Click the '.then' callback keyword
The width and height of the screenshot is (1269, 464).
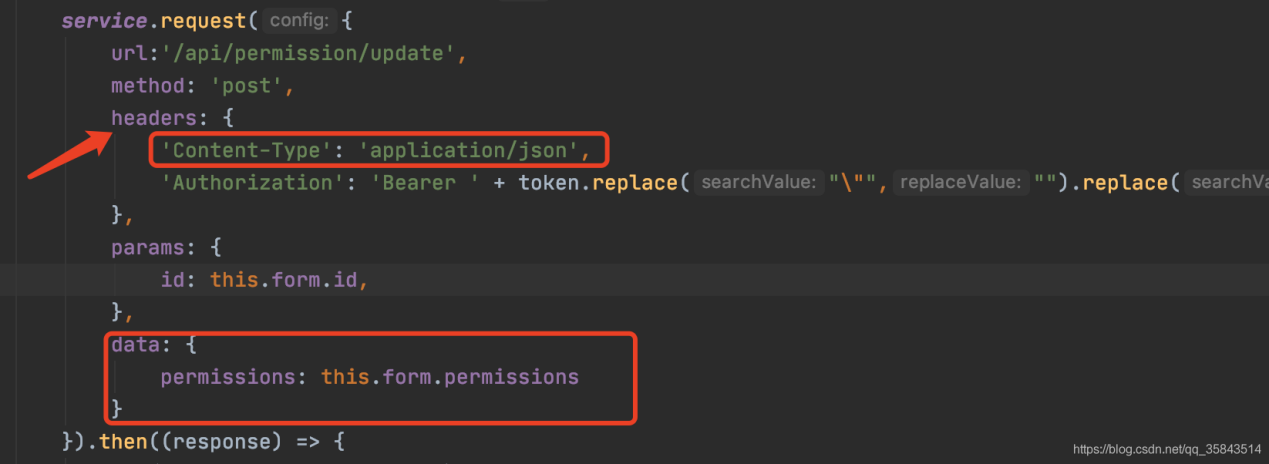coord(117,441)
